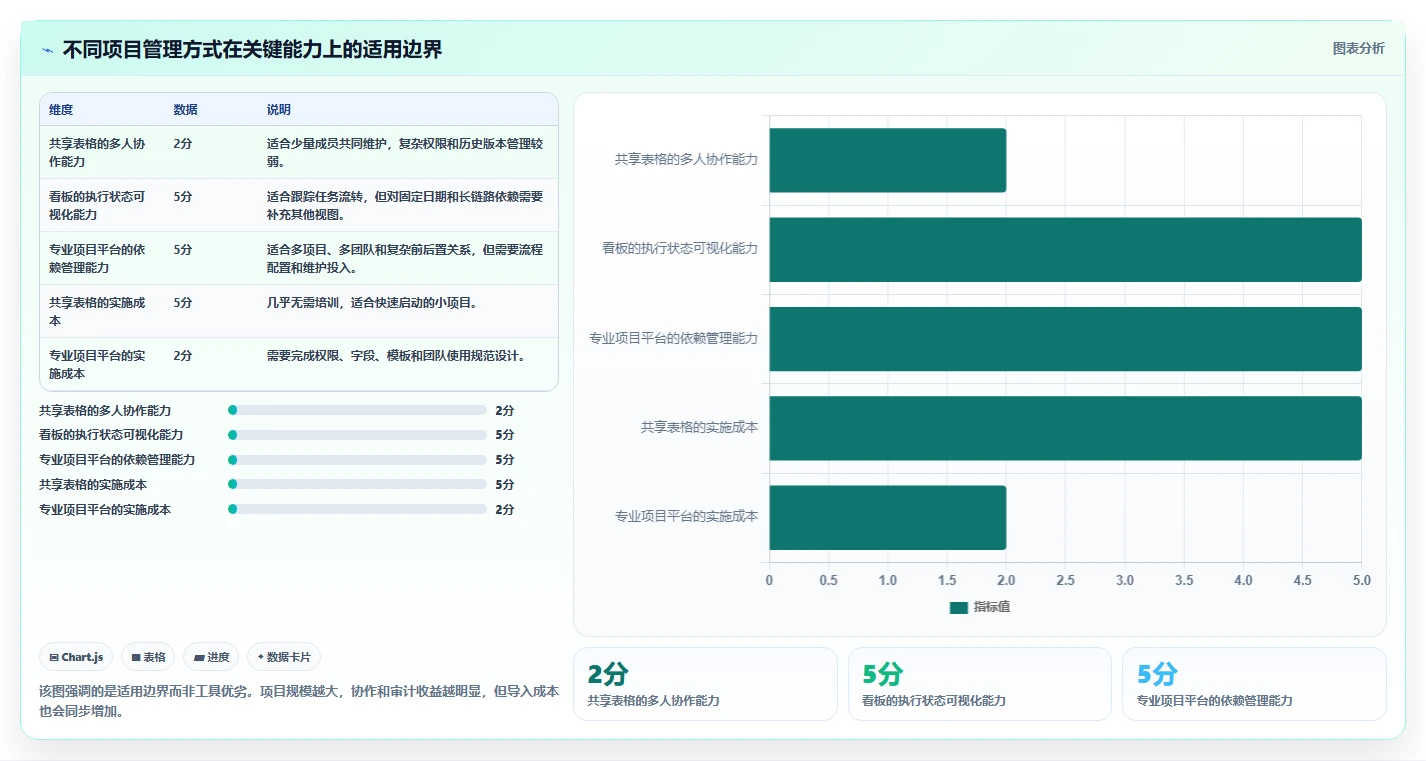Click the 图表分析 label in header
This screenshot has height=761, width=1426.
(1359, 48)
